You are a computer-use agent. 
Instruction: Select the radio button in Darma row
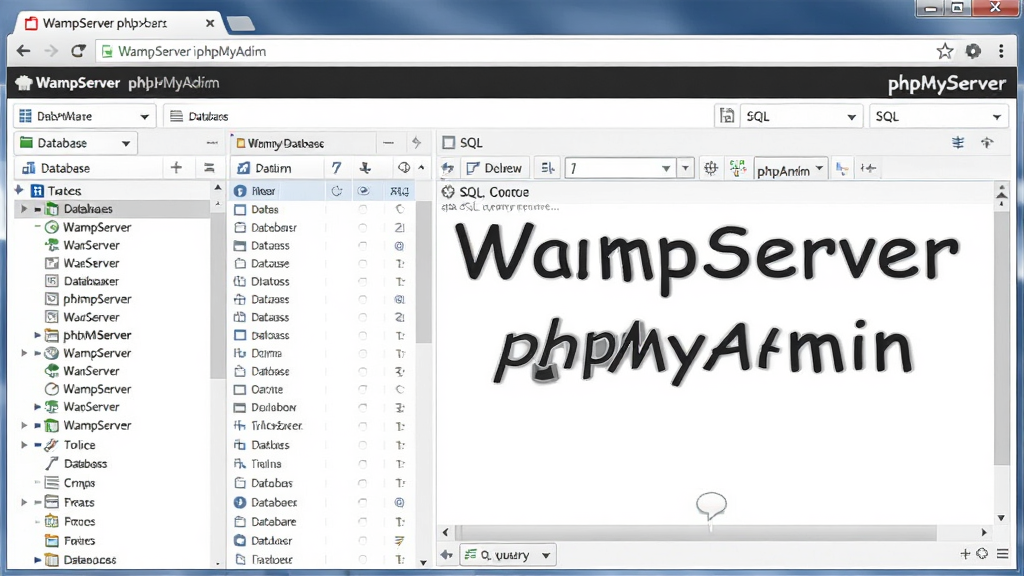(362, 353)
